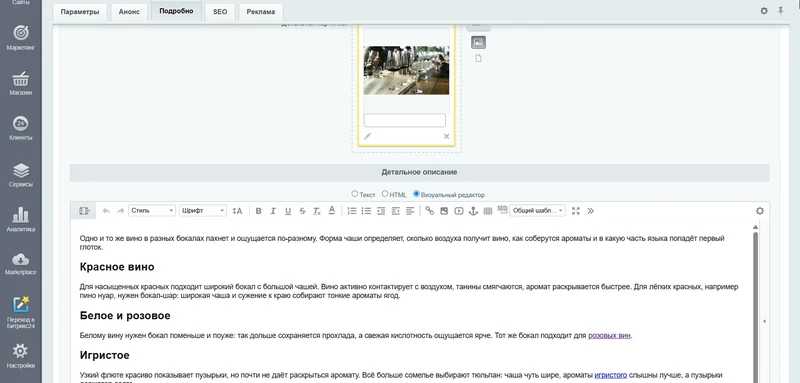800x383 pixels.
Task: Toggle underline formatting
Action: click(x=288, y=211)
